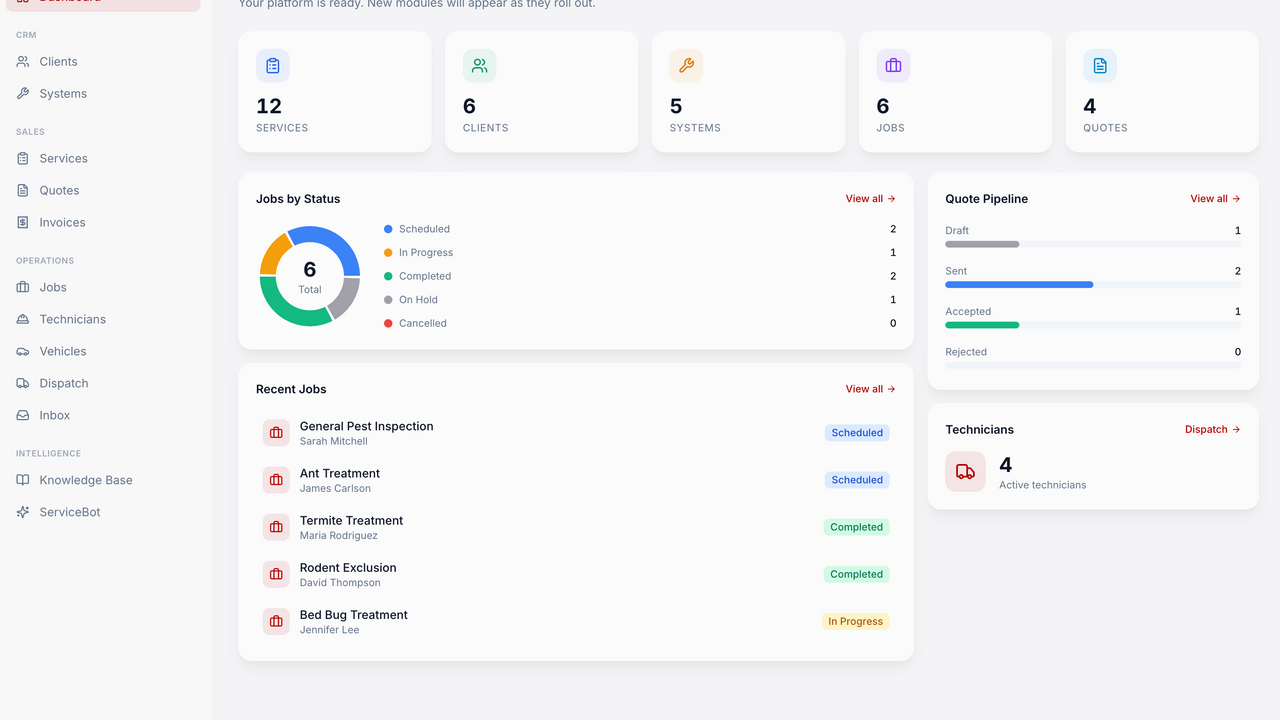The height and width of the screenshot is (720, 1280).
Task: Open the Dispatch link in Technicians card
Action: pos(1213,430)
